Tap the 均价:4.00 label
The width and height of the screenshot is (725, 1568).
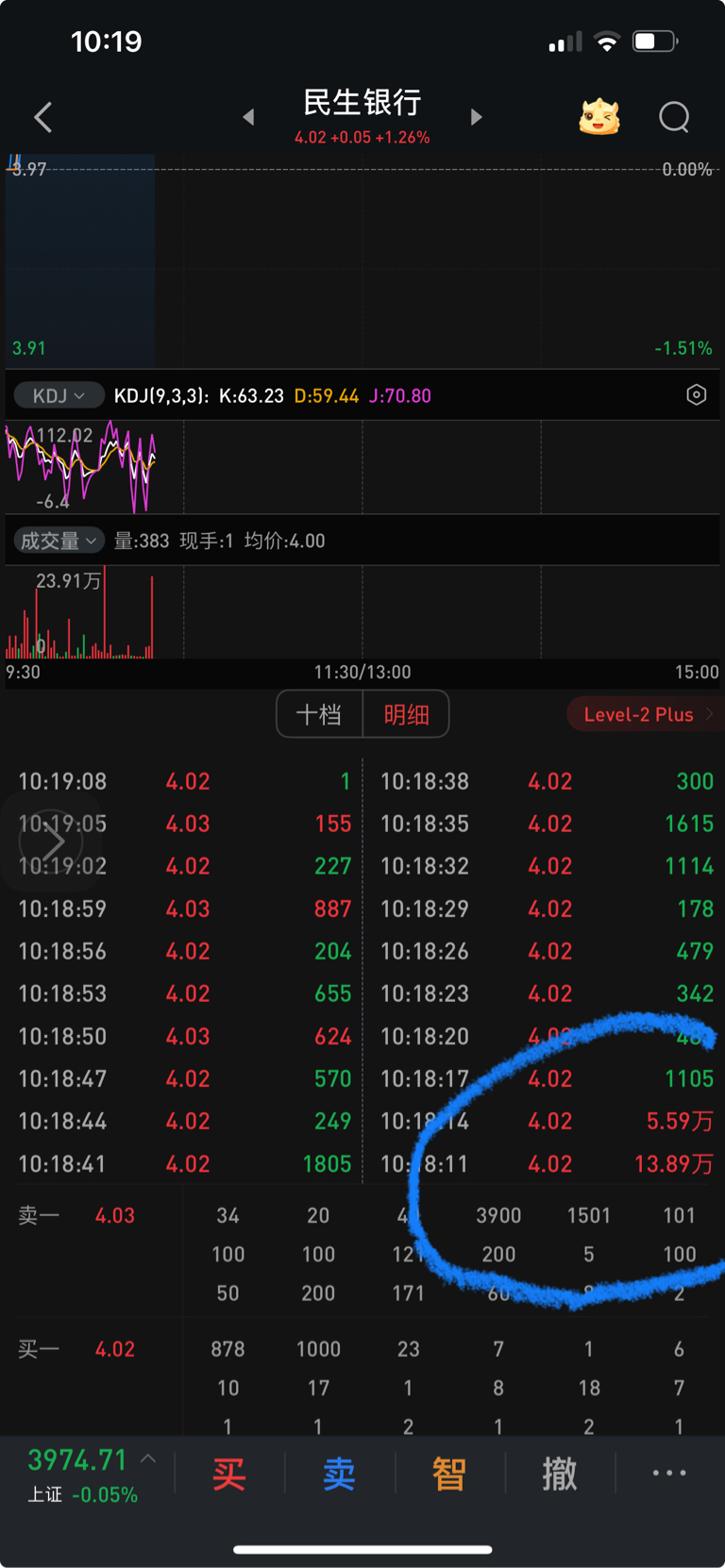pos(284,541)
